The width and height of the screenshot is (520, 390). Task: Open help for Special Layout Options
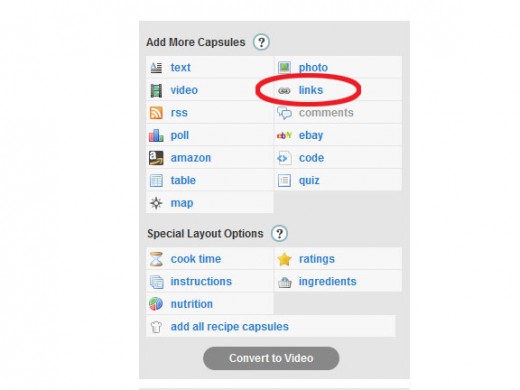279,234
